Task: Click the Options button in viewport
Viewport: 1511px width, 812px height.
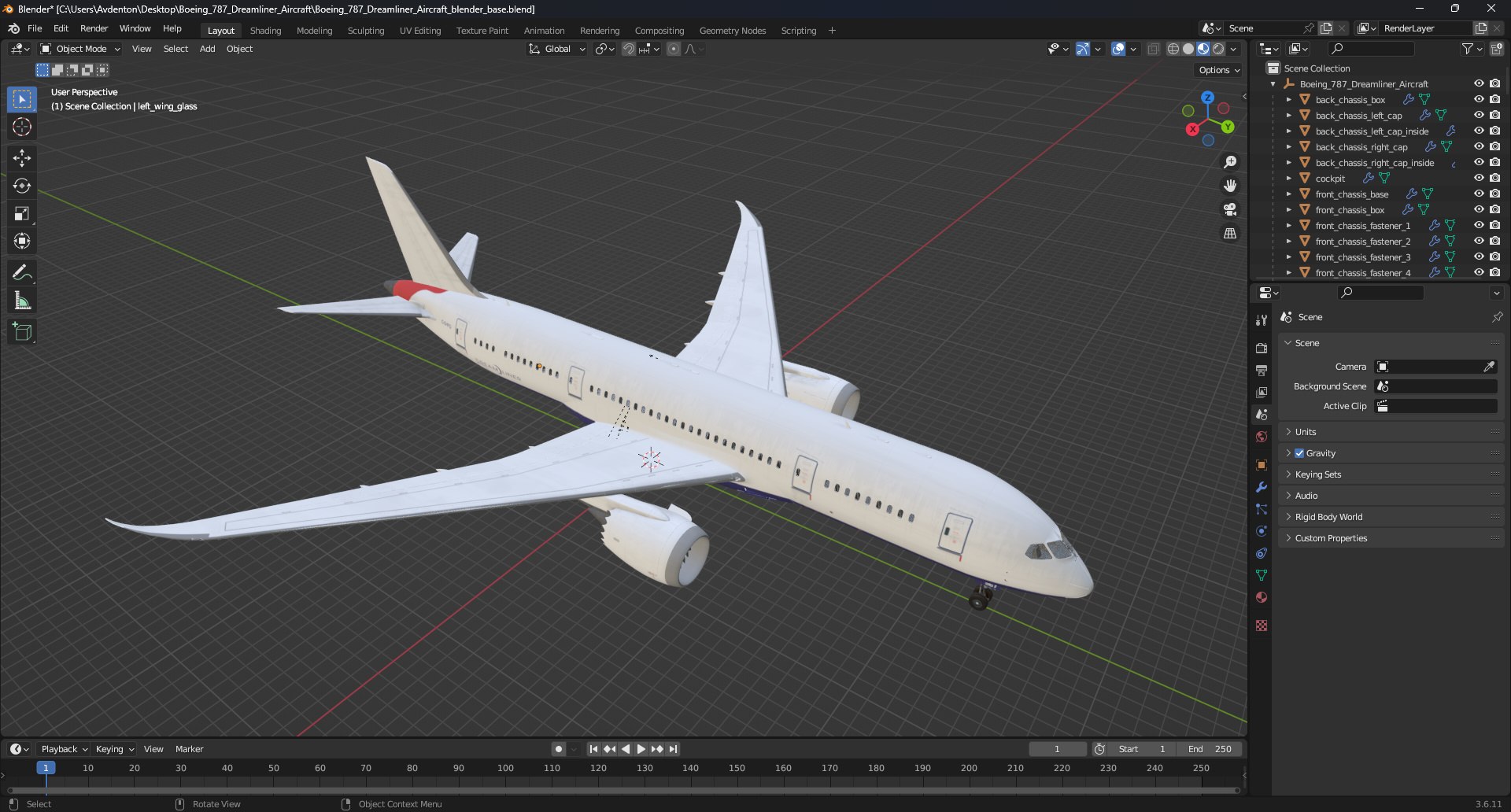Action: (x=1219, y=70)
